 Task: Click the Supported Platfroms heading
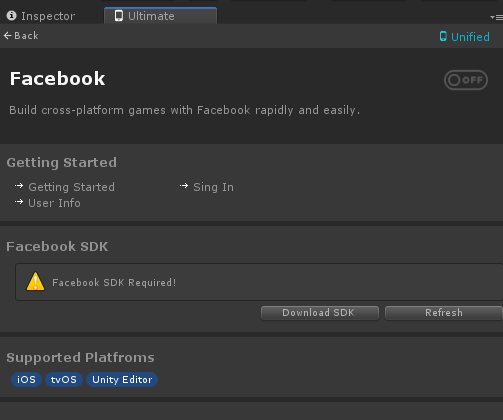click(x=80, y=357)
